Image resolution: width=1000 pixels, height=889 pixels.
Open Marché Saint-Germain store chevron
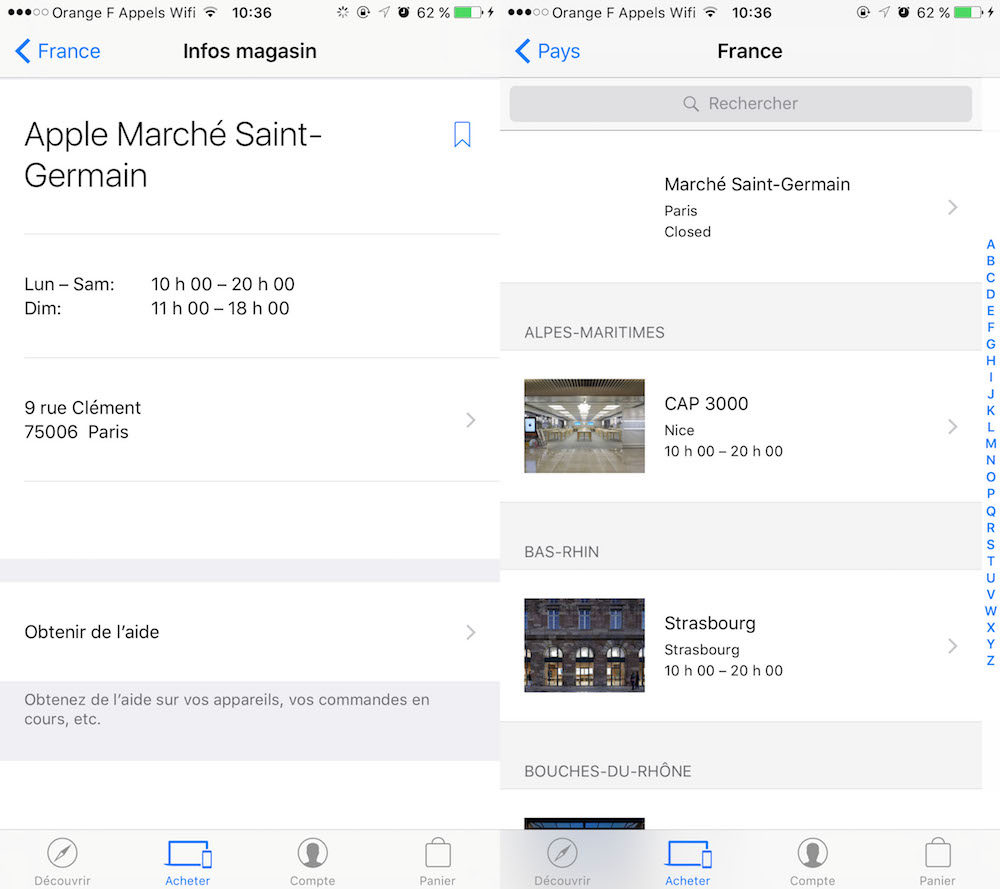pyautogui.click(x=953, y=207)
